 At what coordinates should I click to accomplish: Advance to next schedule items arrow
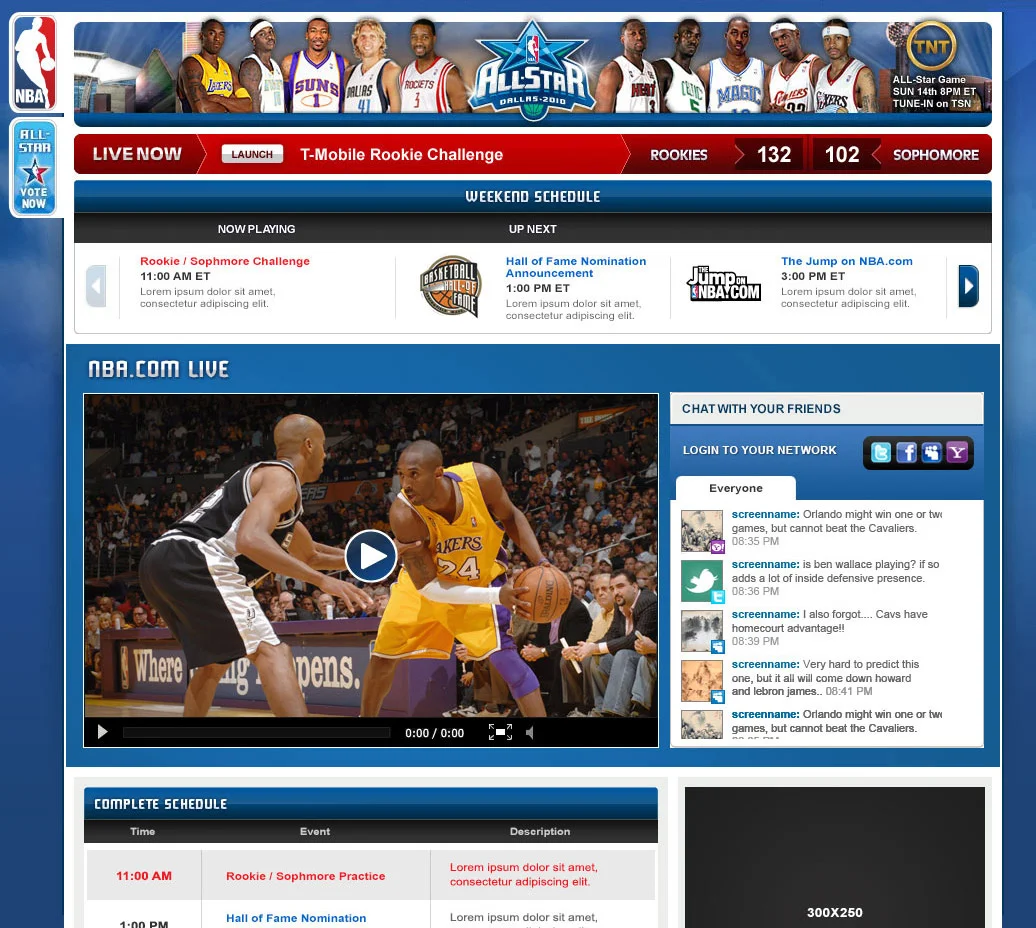click(x=969, y=286)
